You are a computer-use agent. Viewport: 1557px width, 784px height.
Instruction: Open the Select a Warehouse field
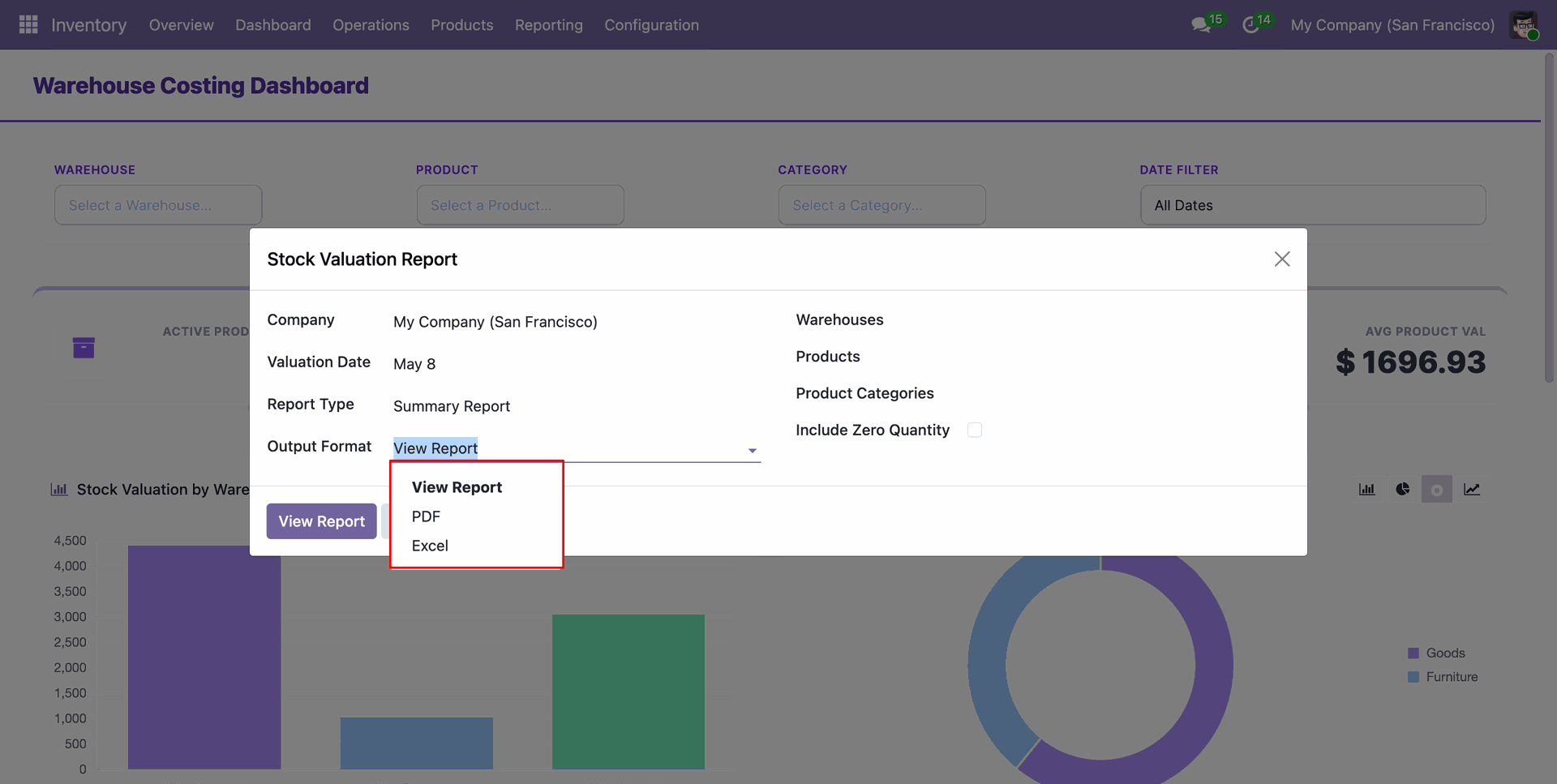(158, 205)
